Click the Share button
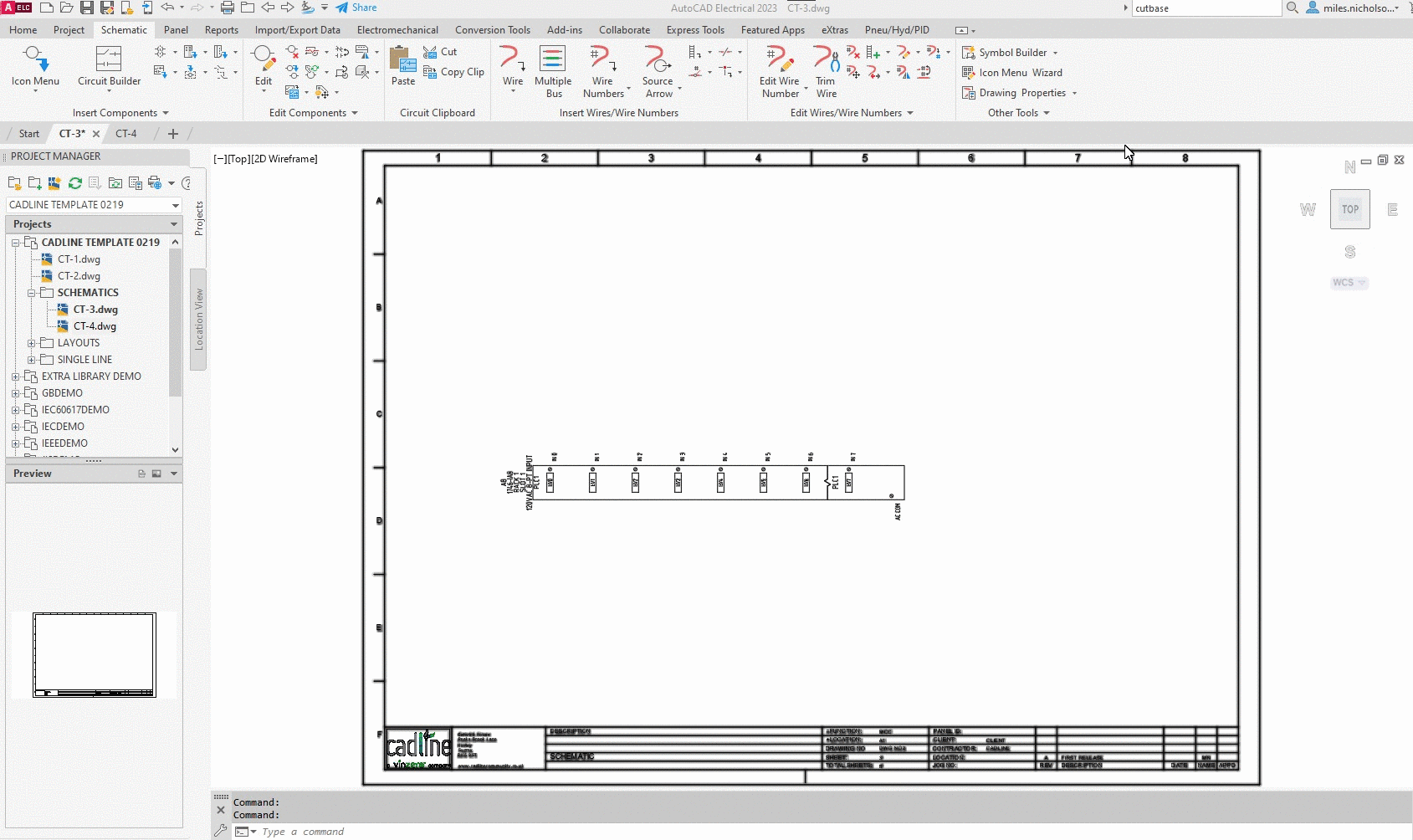The width and height of the screenshot is (1413, 840). tap(356, 8)
